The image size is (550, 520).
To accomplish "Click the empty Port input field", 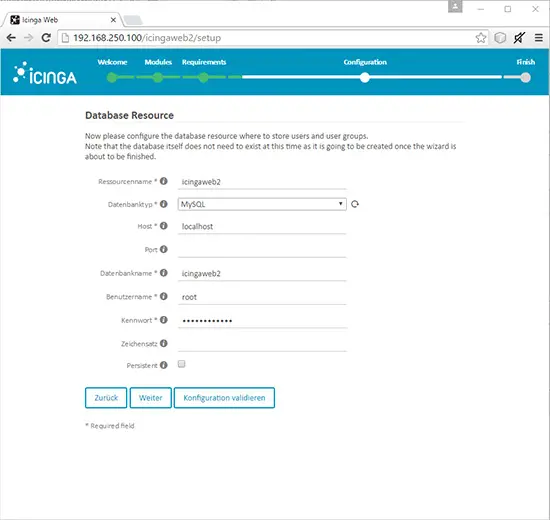I will [x=262, y=250].
